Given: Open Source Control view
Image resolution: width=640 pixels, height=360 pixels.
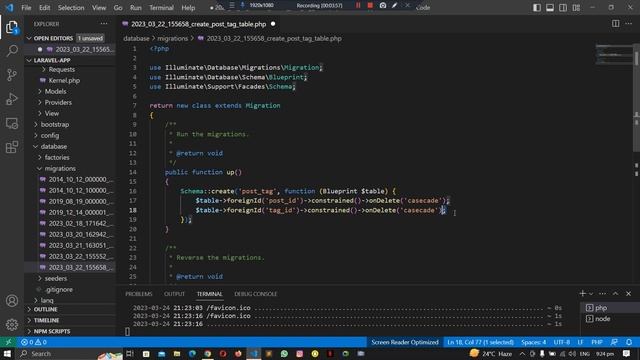Looking at the screenshot, I should click(12, 75).
